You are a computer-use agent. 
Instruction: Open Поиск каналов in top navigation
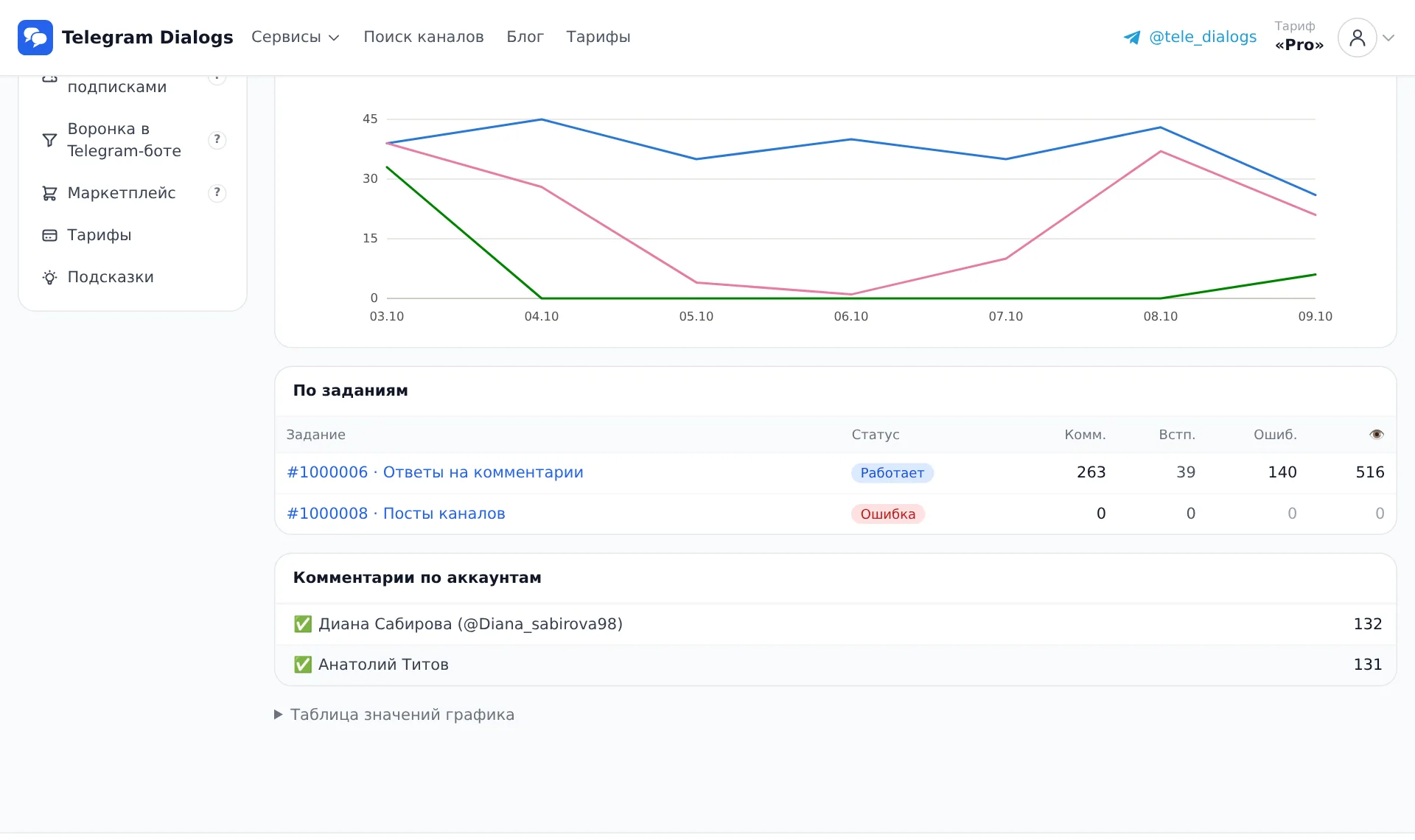pyautogui.click(x=424, y=37)
